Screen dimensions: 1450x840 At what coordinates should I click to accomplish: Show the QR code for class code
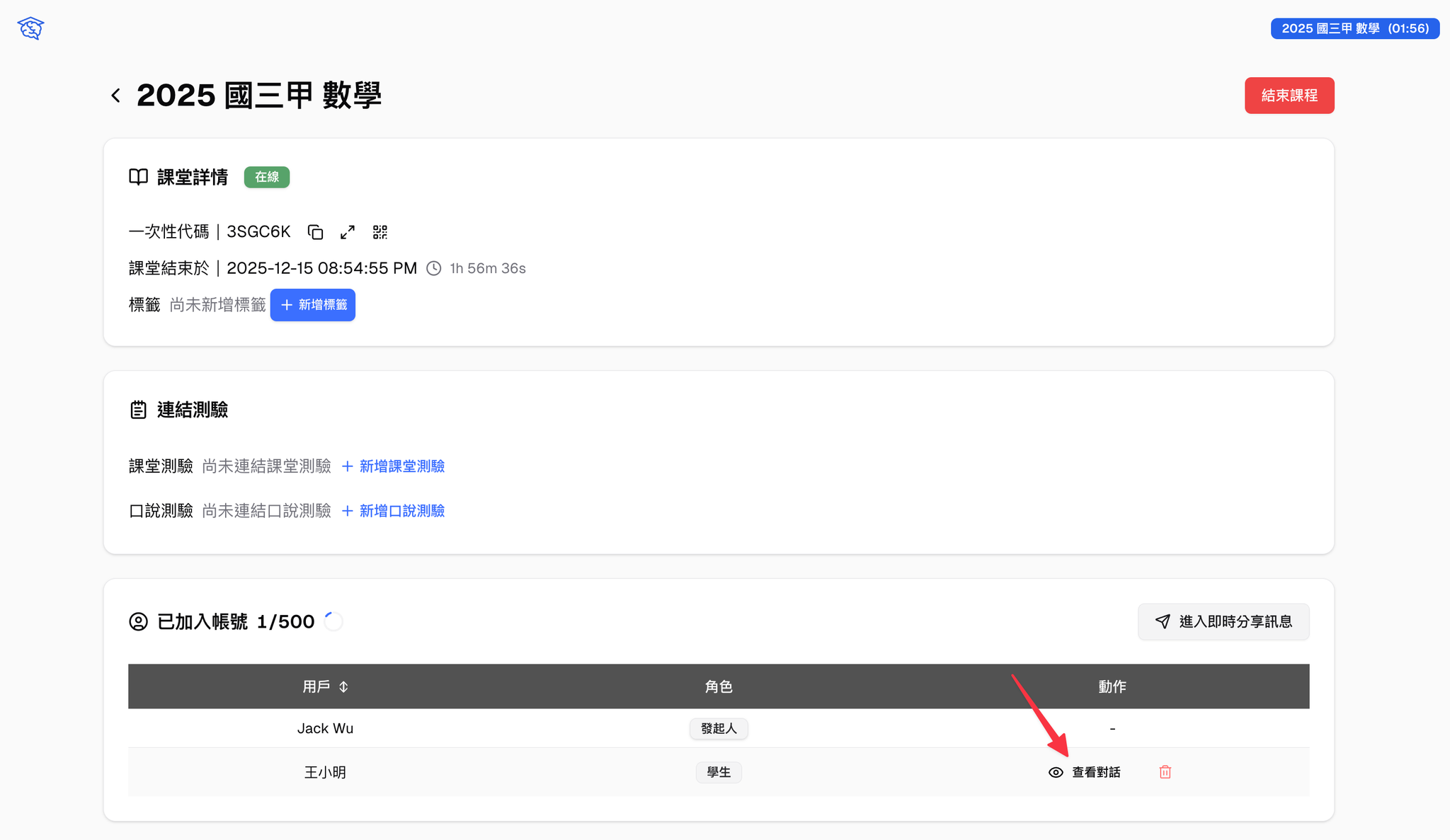(x=380, y=232)
